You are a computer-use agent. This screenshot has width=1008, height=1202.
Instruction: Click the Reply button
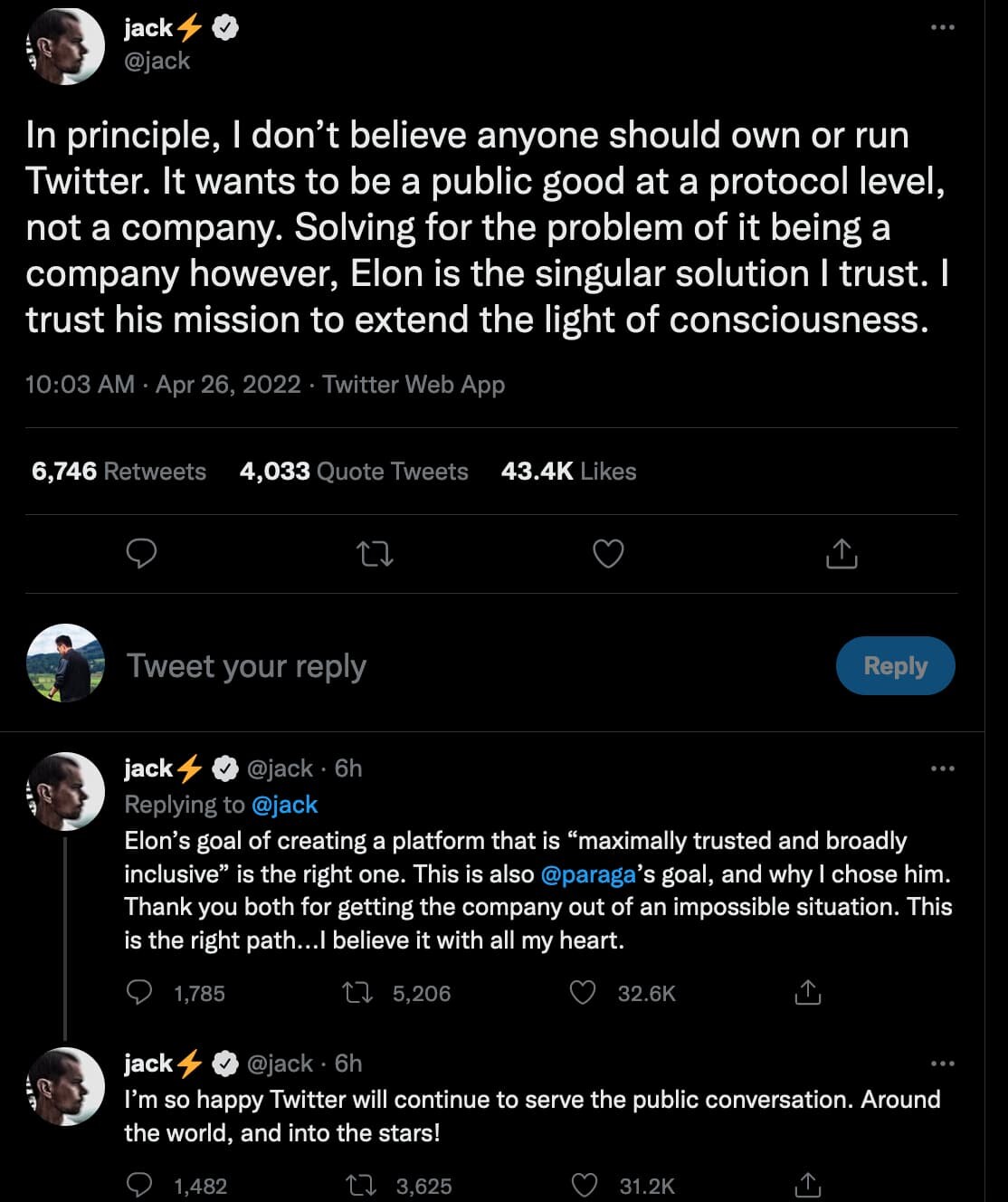tap(895, 665)
